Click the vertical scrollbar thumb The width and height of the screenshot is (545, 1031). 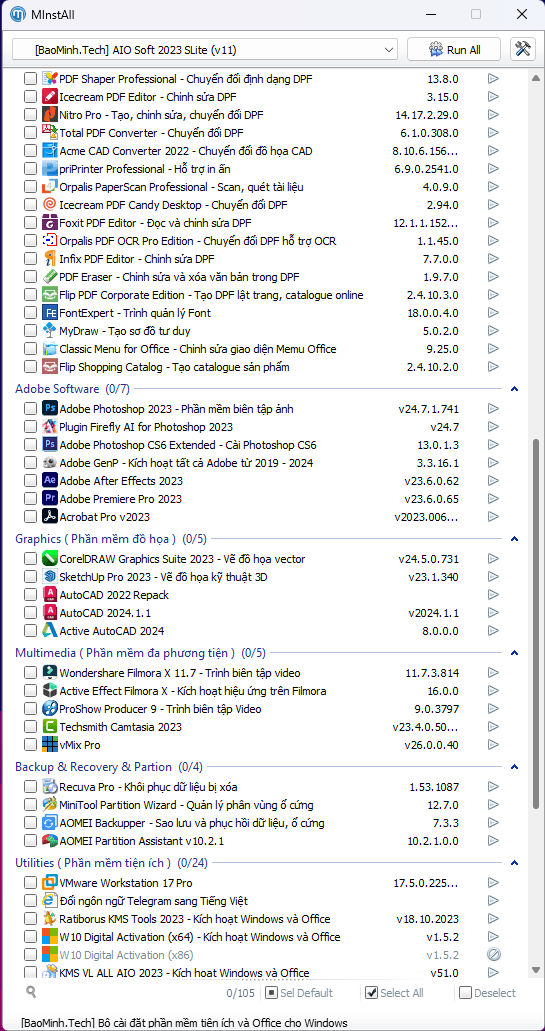536,625
